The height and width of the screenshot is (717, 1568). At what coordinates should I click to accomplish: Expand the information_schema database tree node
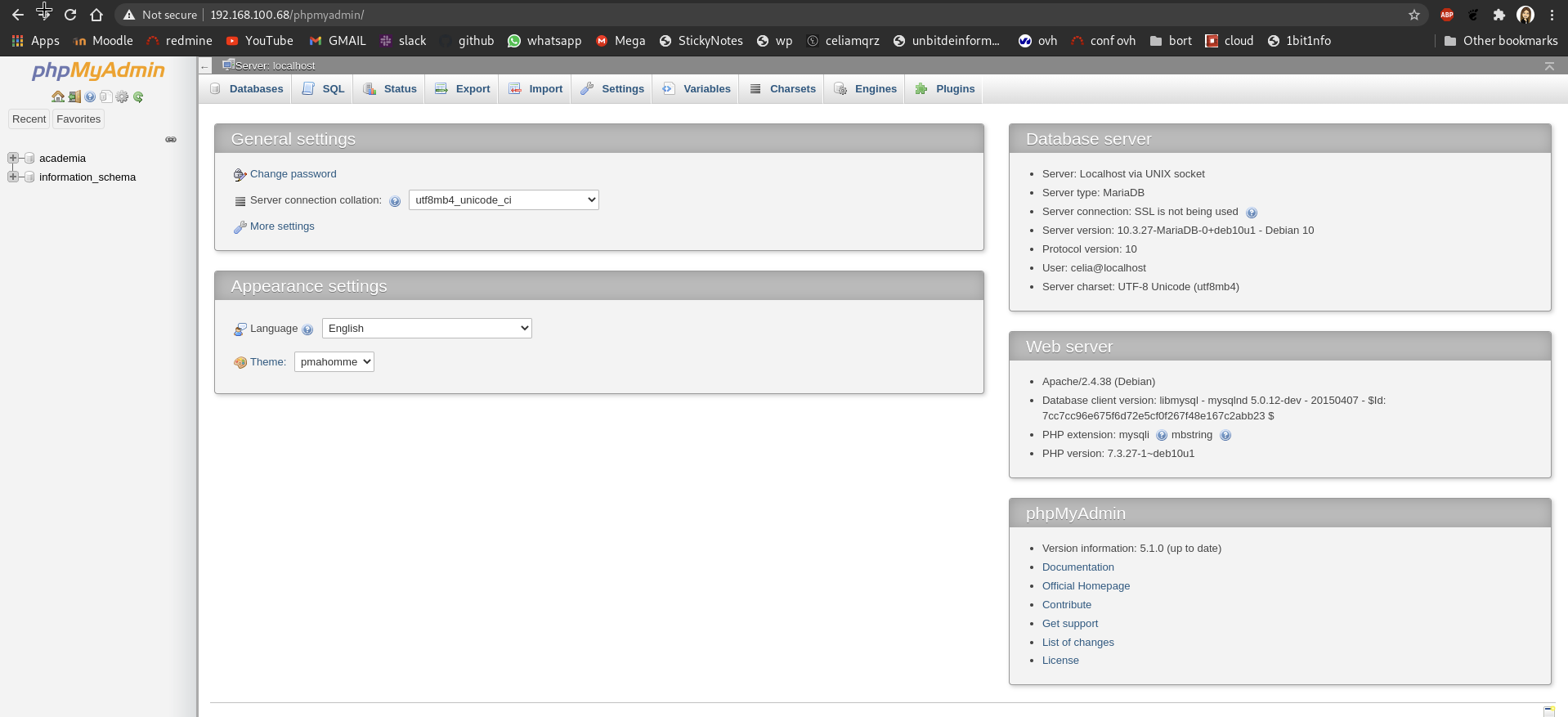coord(13,177)
